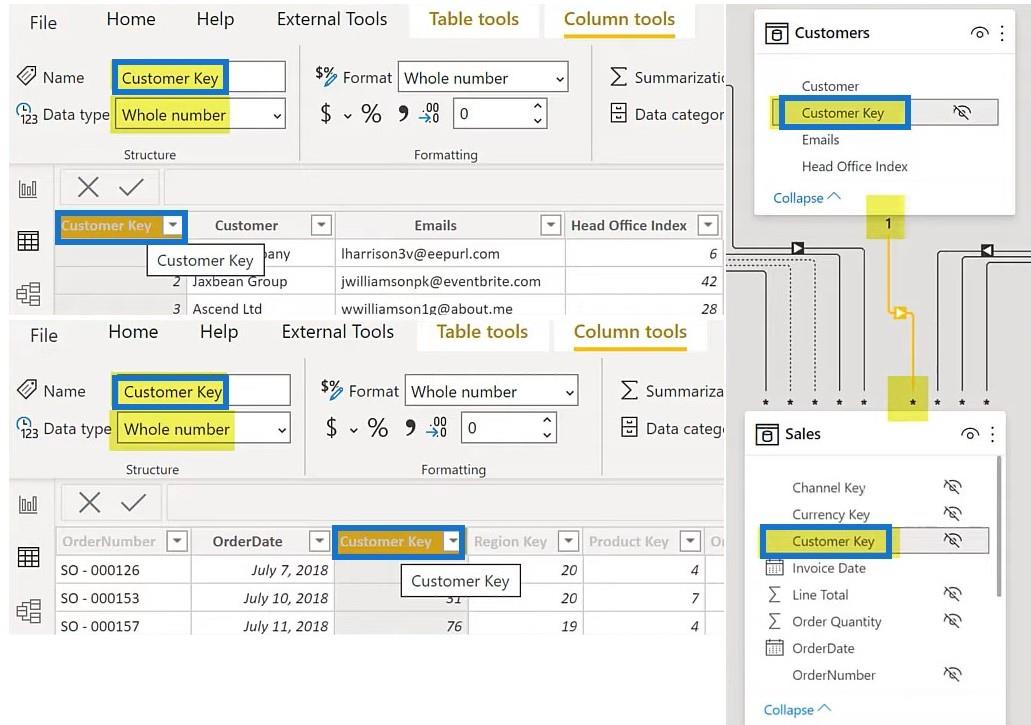Unhide Sales Customer Key field
The width and height of the screenshot is (1031, 725).
pyautogui.click(x=952, y=540)
